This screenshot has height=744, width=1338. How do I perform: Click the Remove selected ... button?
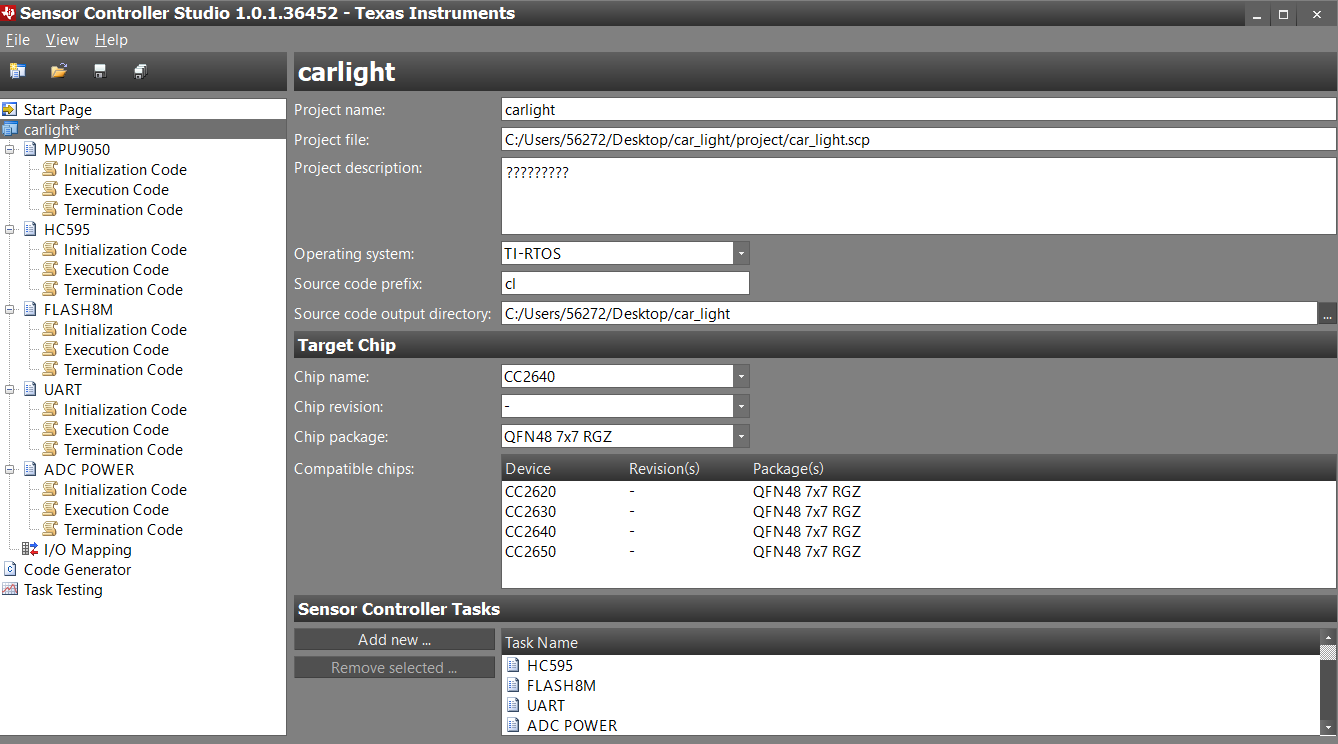[394, 667]
